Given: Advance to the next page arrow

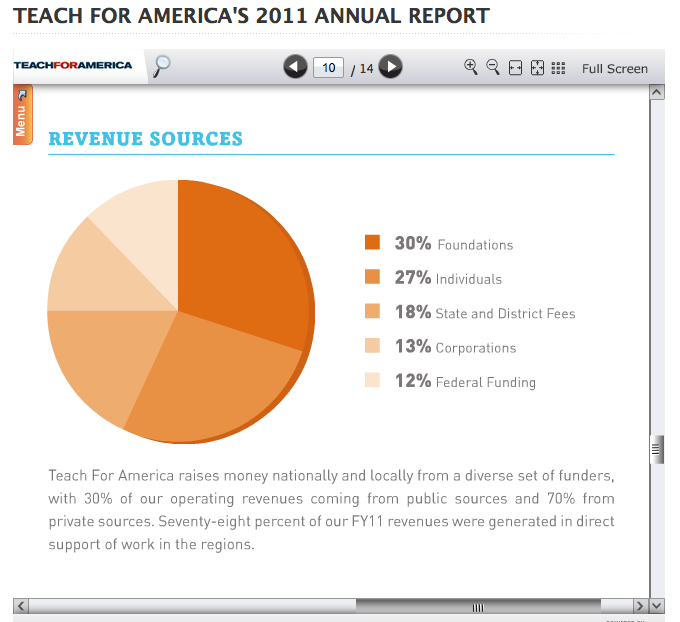Looking at the screenshot, I should (x=391, y=67).
